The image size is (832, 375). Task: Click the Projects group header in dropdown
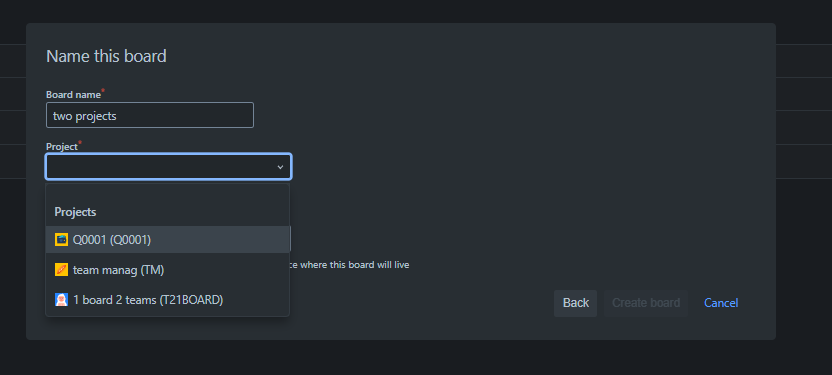click(75, 212)
